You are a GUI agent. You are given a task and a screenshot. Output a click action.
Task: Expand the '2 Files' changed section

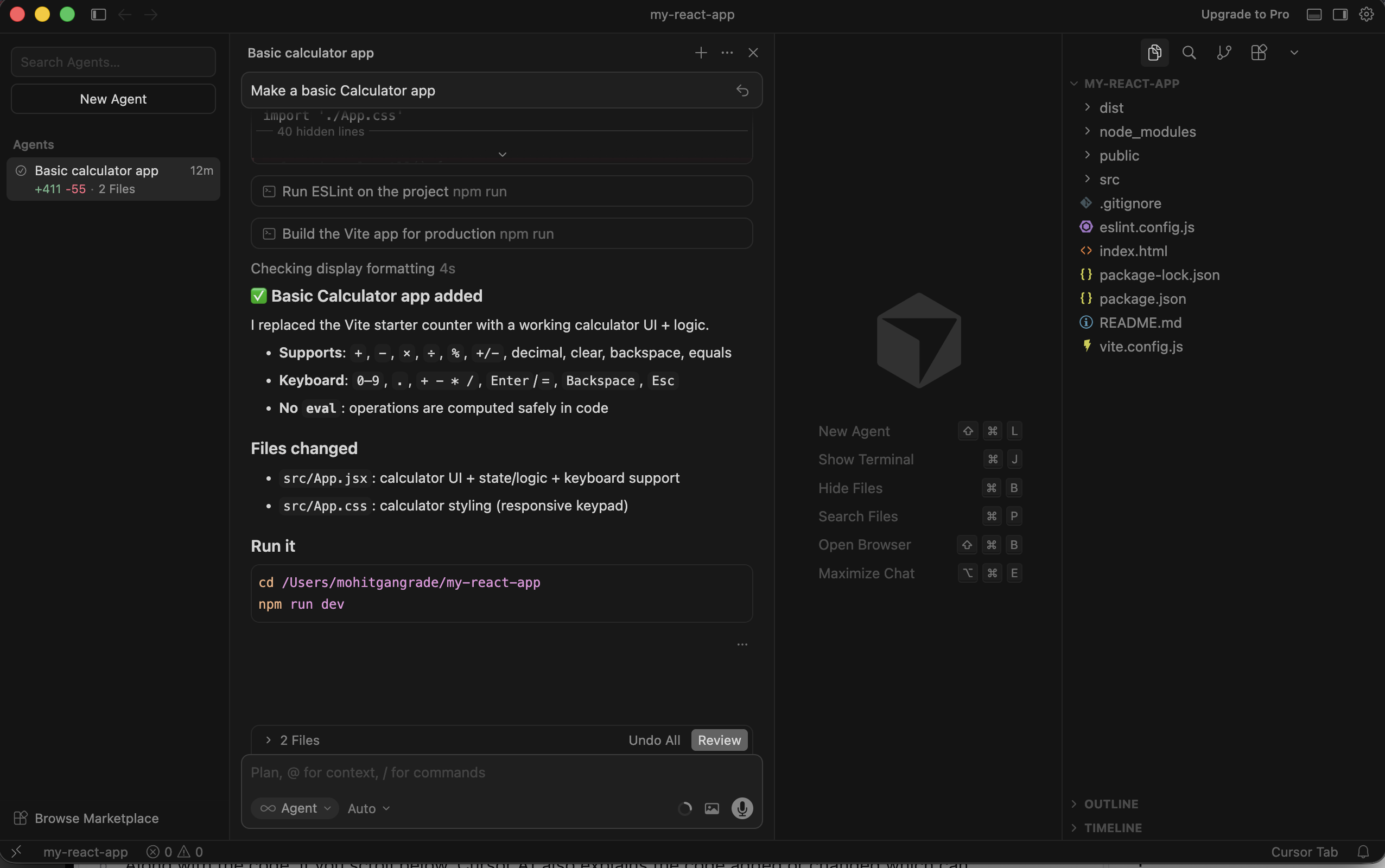tap(268, 740)
